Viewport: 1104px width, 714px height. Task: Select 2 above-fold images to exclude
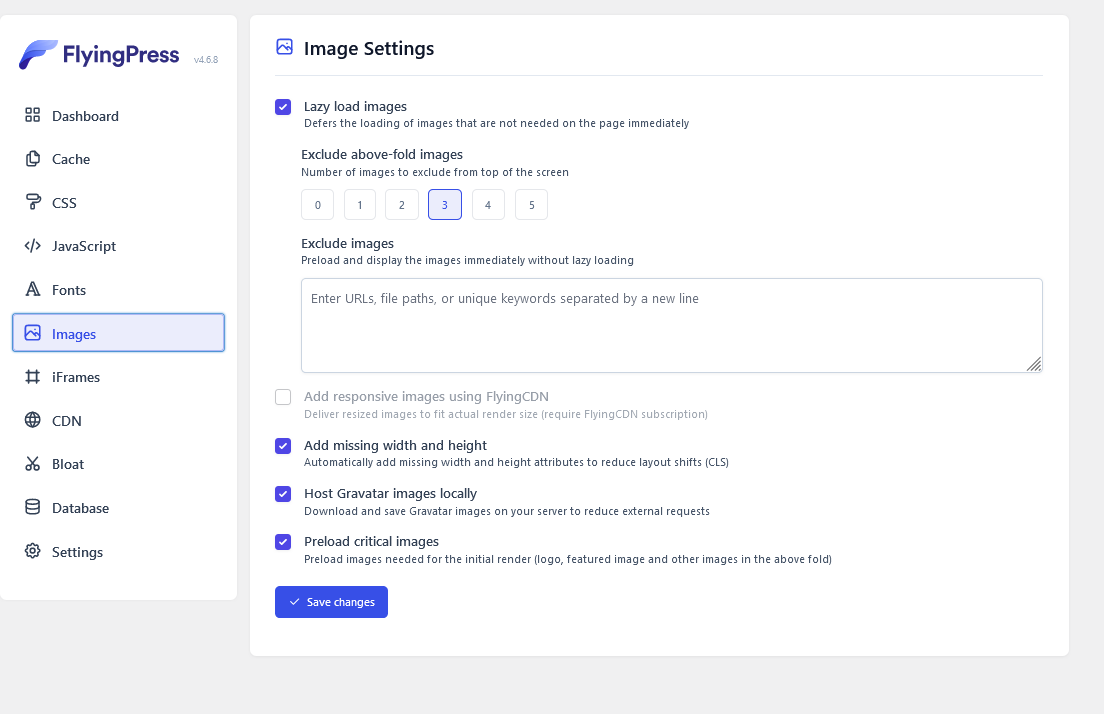point(402,205)
